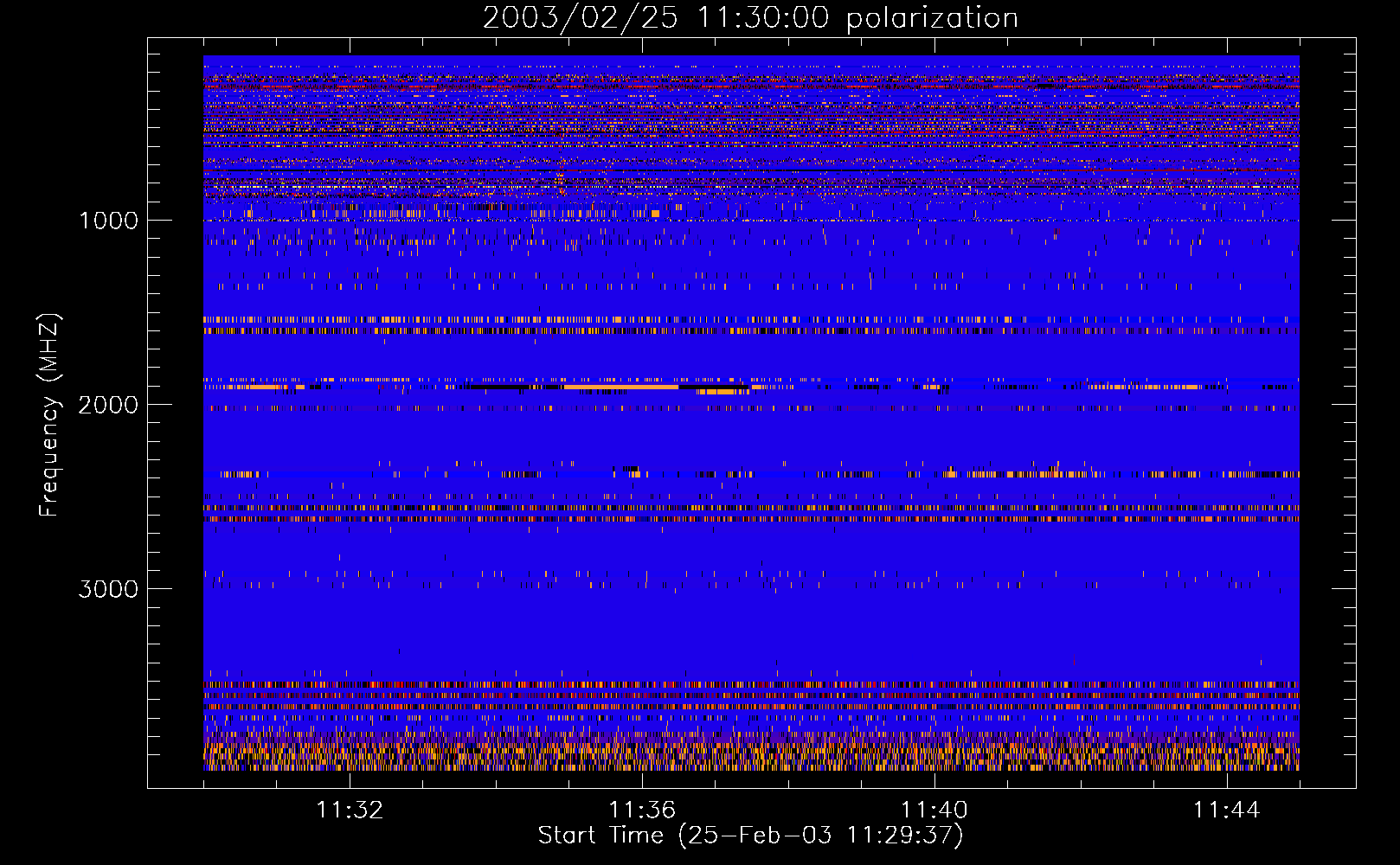Screen dimensions: 1400x865
Task: Click the plot title '2003/02/25 11:30:00 polarization'
Action: click(750, 18)
